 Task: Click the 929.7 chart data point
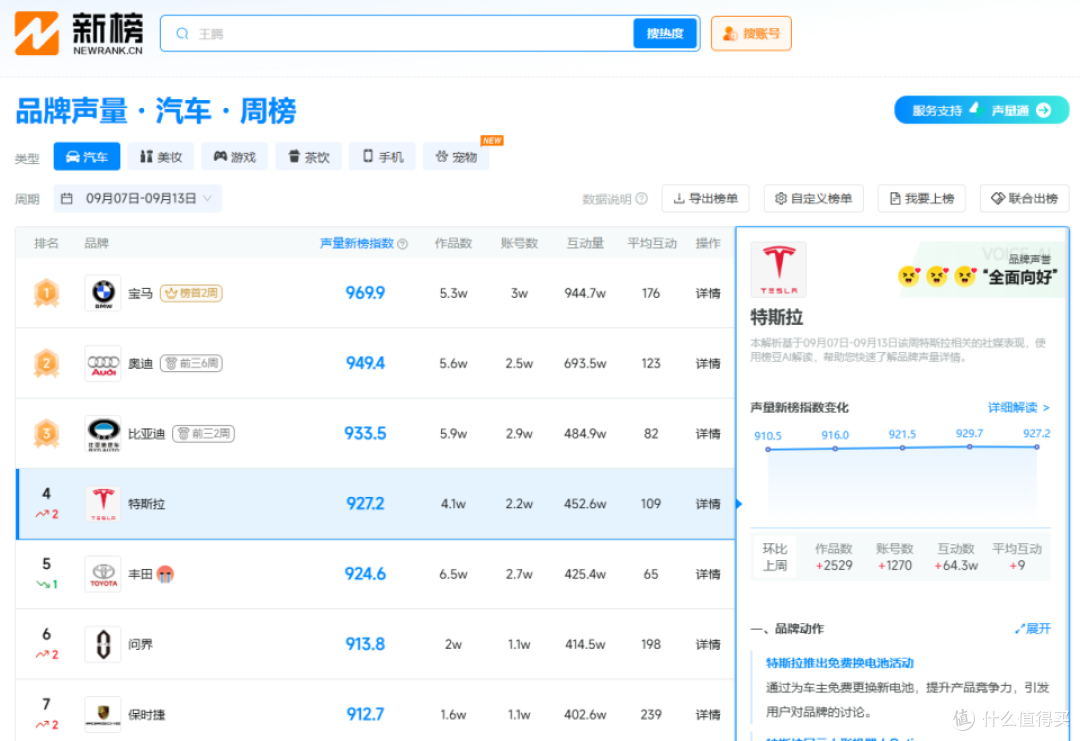969,447
